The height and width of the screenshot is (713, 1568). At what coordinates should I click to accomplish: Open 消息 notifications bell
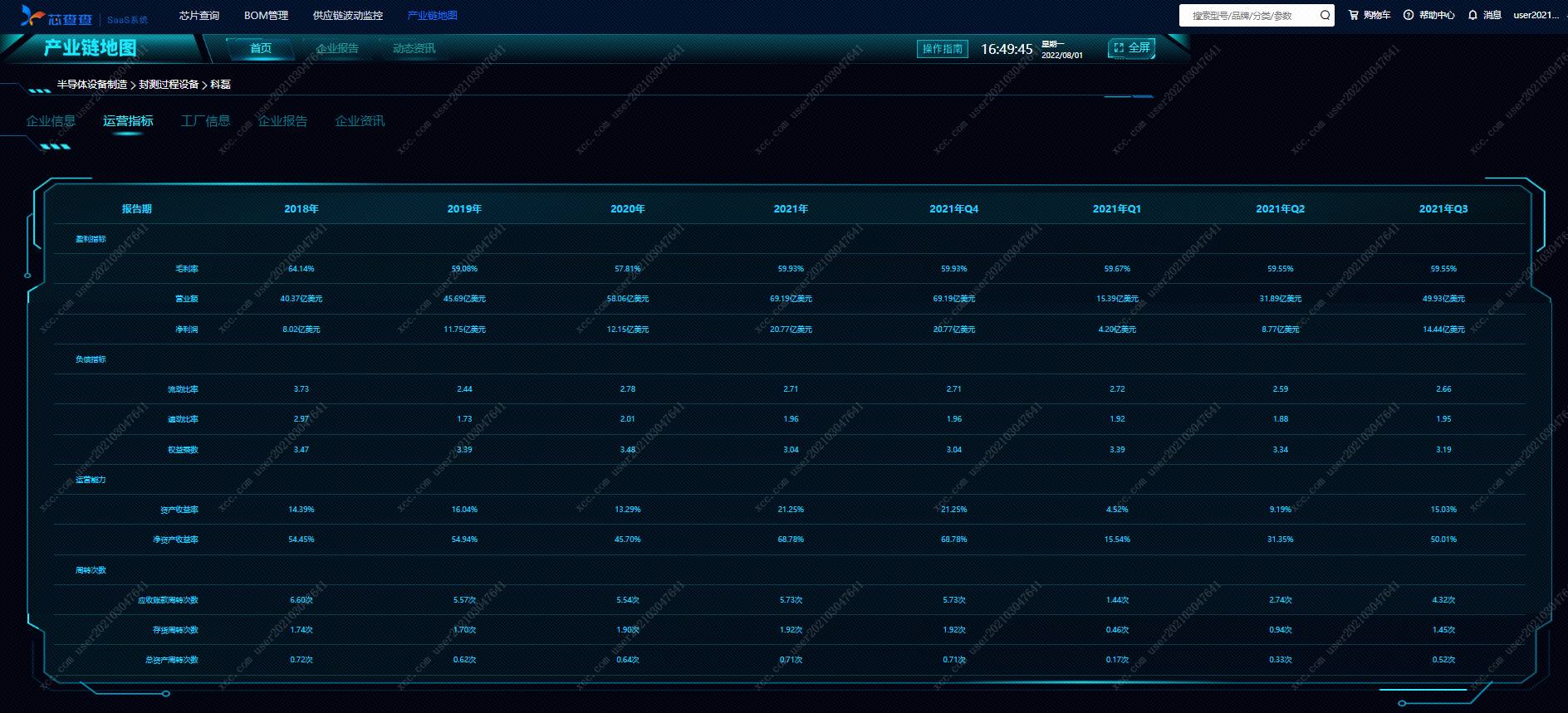click(x=1485, y=15)
